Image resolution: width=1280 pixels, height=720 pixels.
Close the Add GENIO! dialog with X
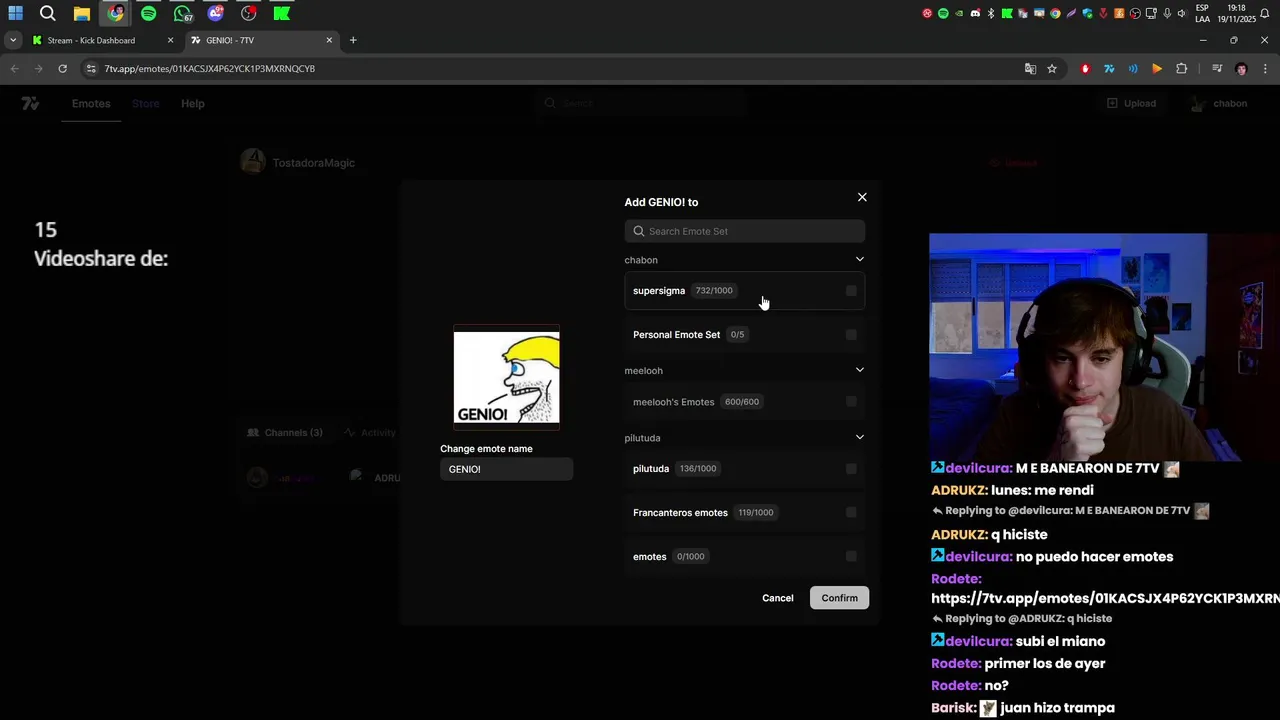click(862, 197)
